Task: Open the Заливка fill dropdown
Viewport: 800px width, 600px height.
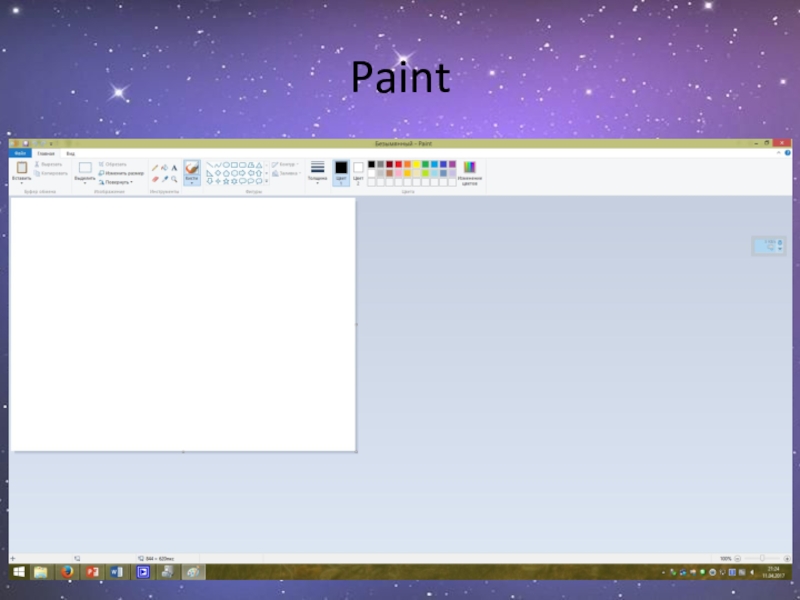Action: point(287,173)
